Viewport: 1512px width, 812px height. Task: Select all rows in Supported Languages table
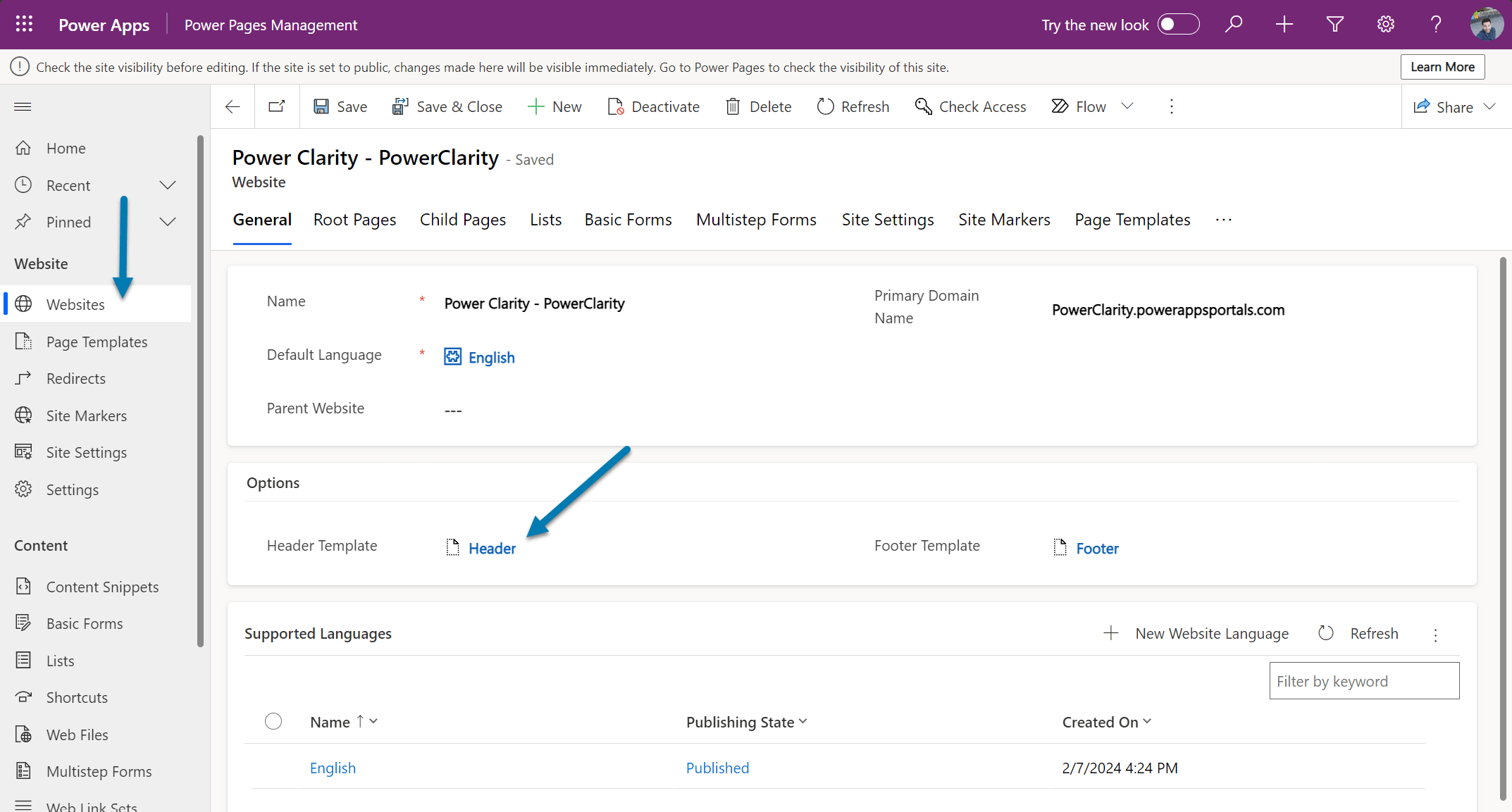click(x=273, y=721)
